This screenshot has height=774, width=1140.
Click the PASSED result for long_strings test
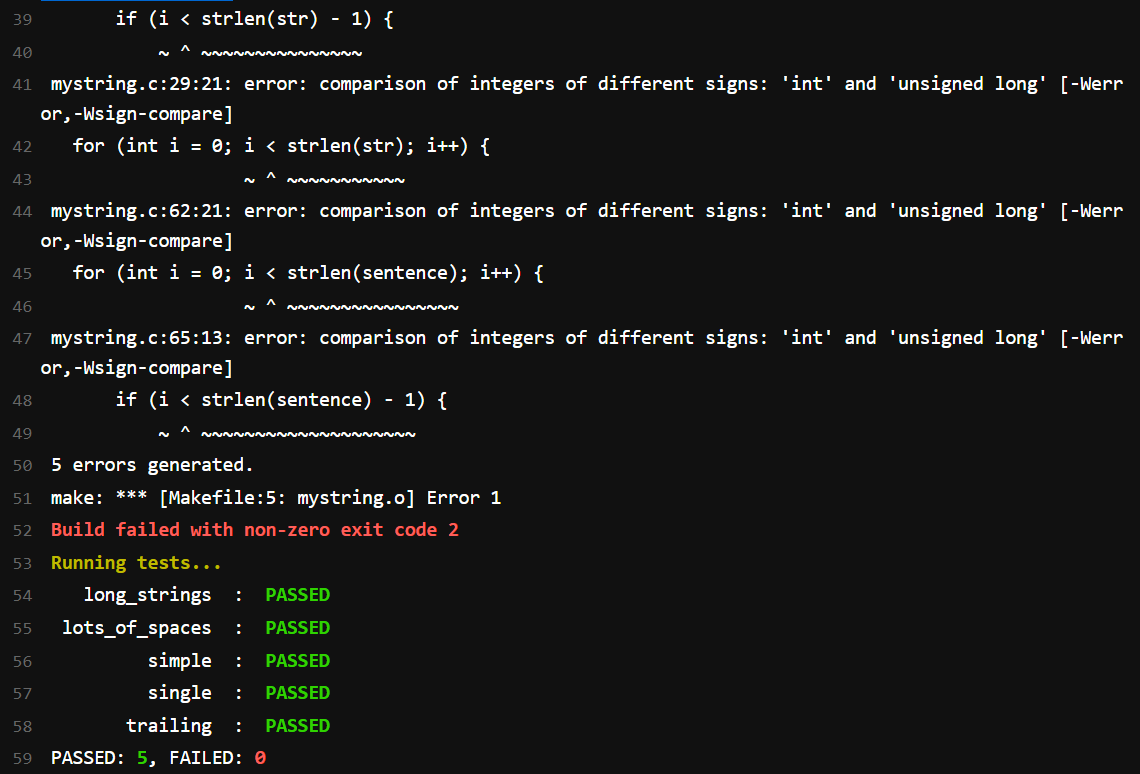[x=297, y=595]
